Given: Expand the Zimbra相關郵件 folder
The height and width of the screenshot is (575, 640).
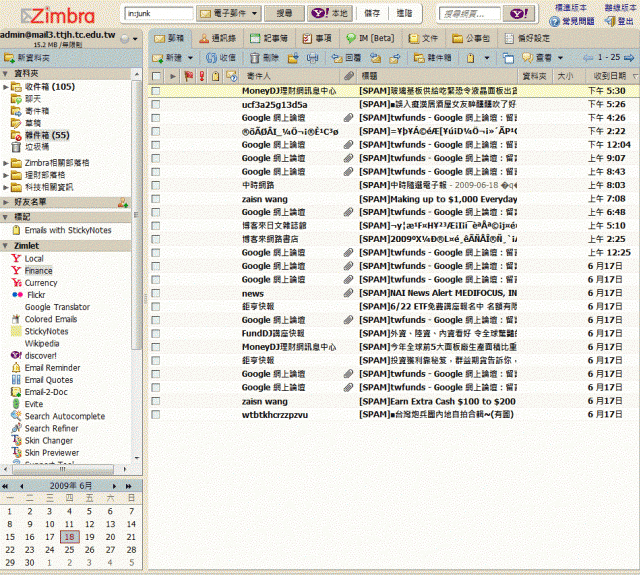Looking at the screenshot, I should click(x=5, y=163).
